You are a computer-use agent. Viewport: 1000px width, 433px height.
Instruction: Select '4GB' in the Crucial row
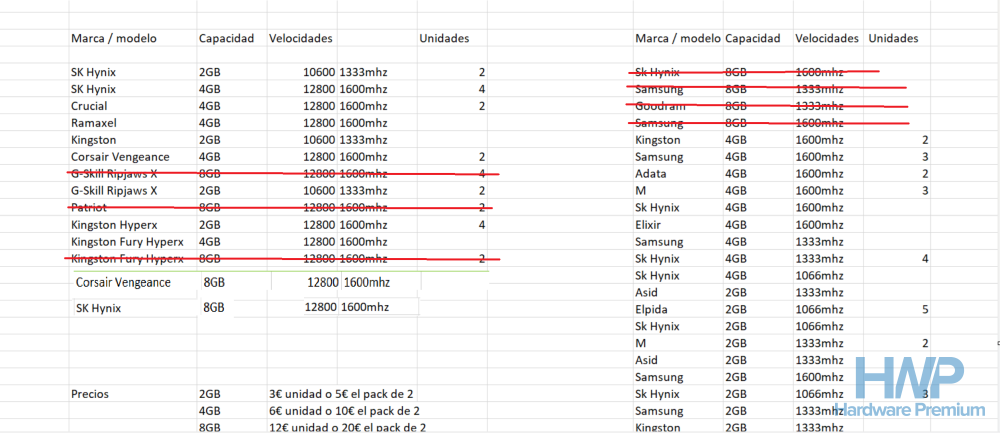point(210,106)
